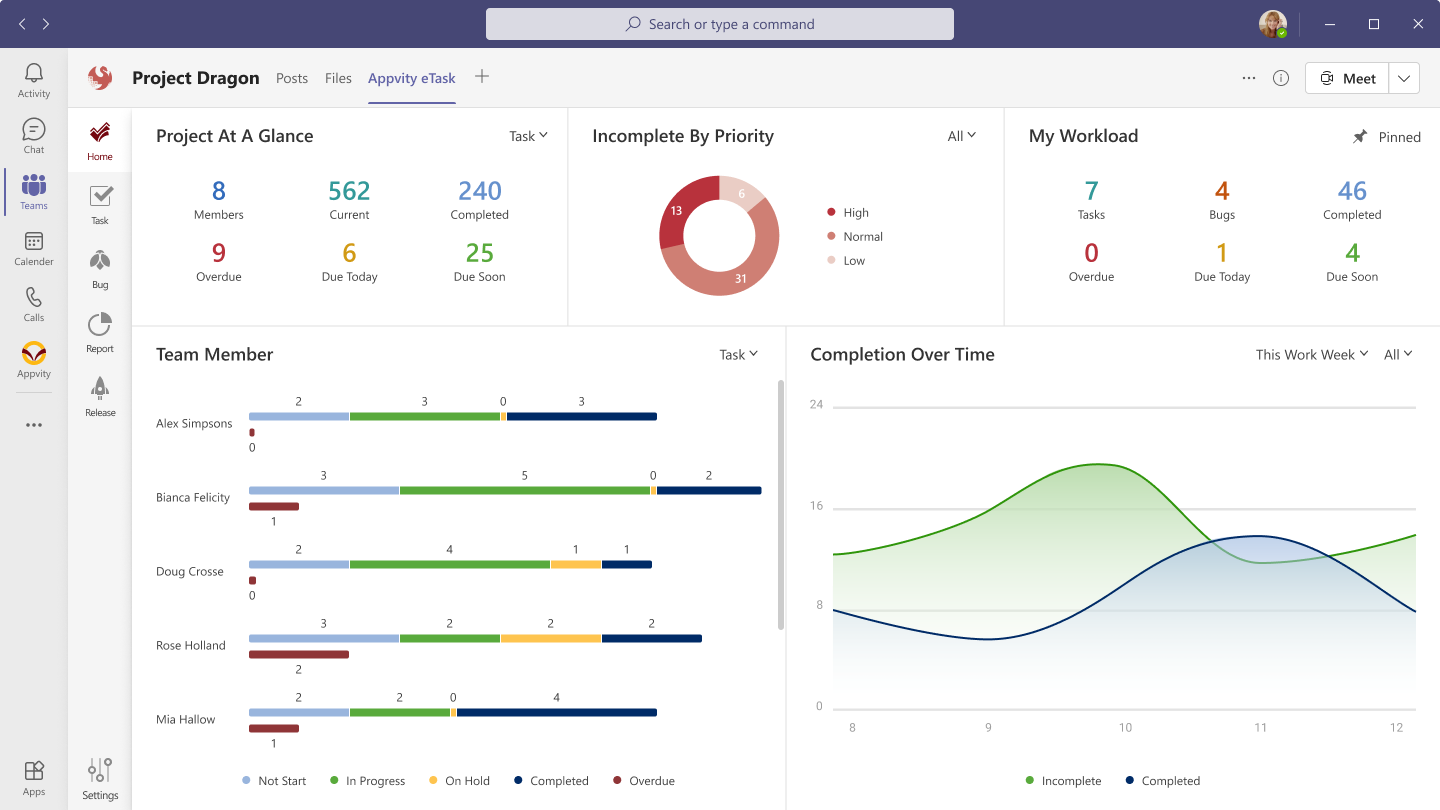
Task: Open the Activity feed icon
Action: 33,74
